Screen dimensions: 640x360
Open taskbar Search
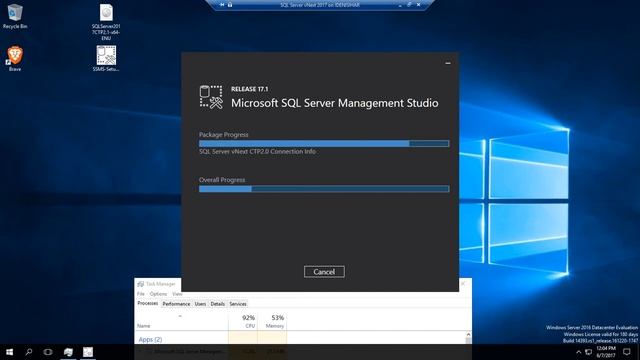pos(29,352)
